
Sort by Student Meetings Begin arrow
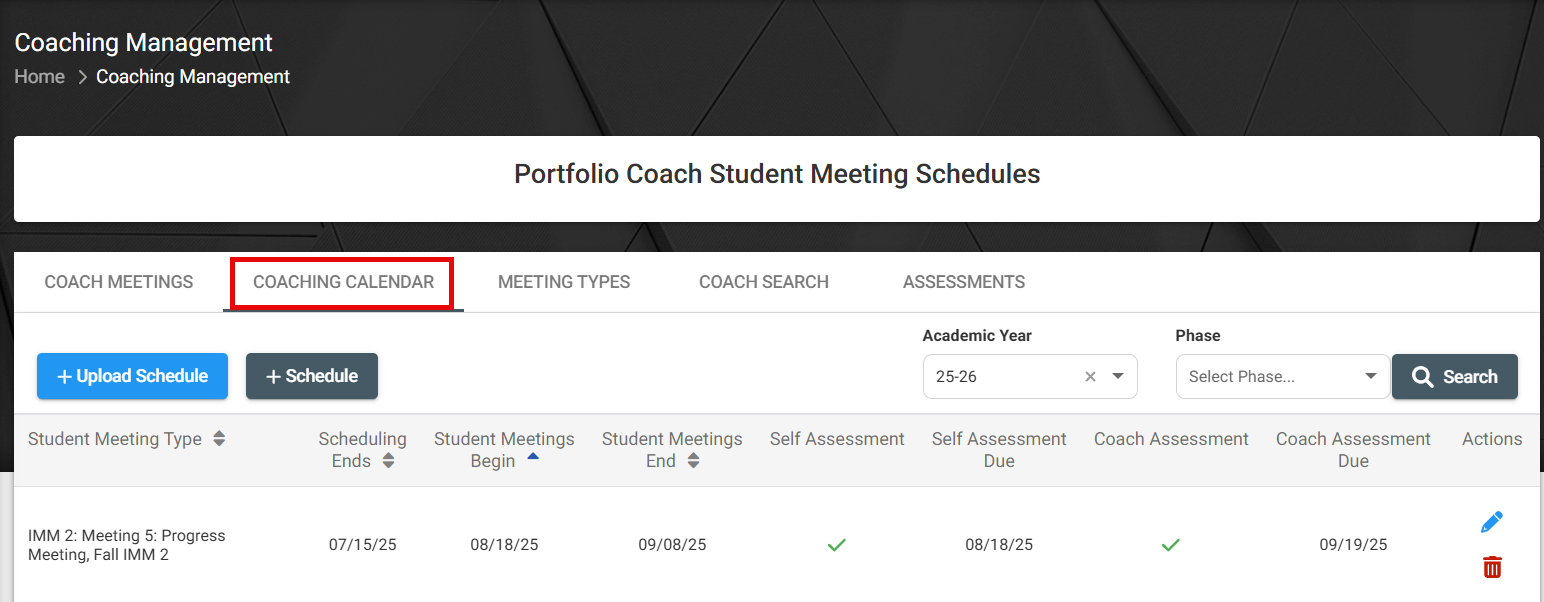532,457
